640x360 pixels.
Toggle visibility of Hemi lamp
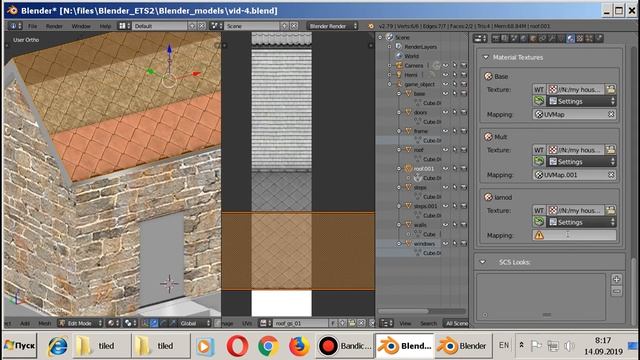(x=445, y=75)
